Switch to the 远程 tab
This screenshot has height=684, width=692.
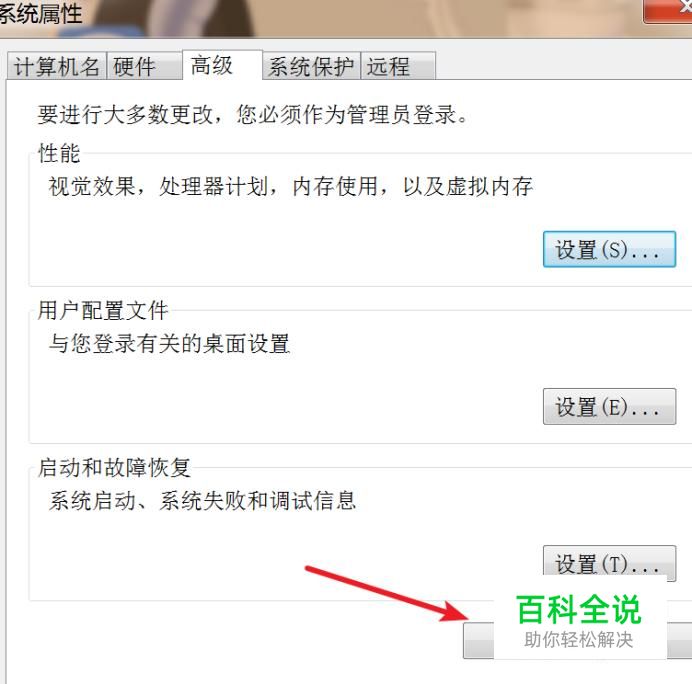tap(398, 66)
